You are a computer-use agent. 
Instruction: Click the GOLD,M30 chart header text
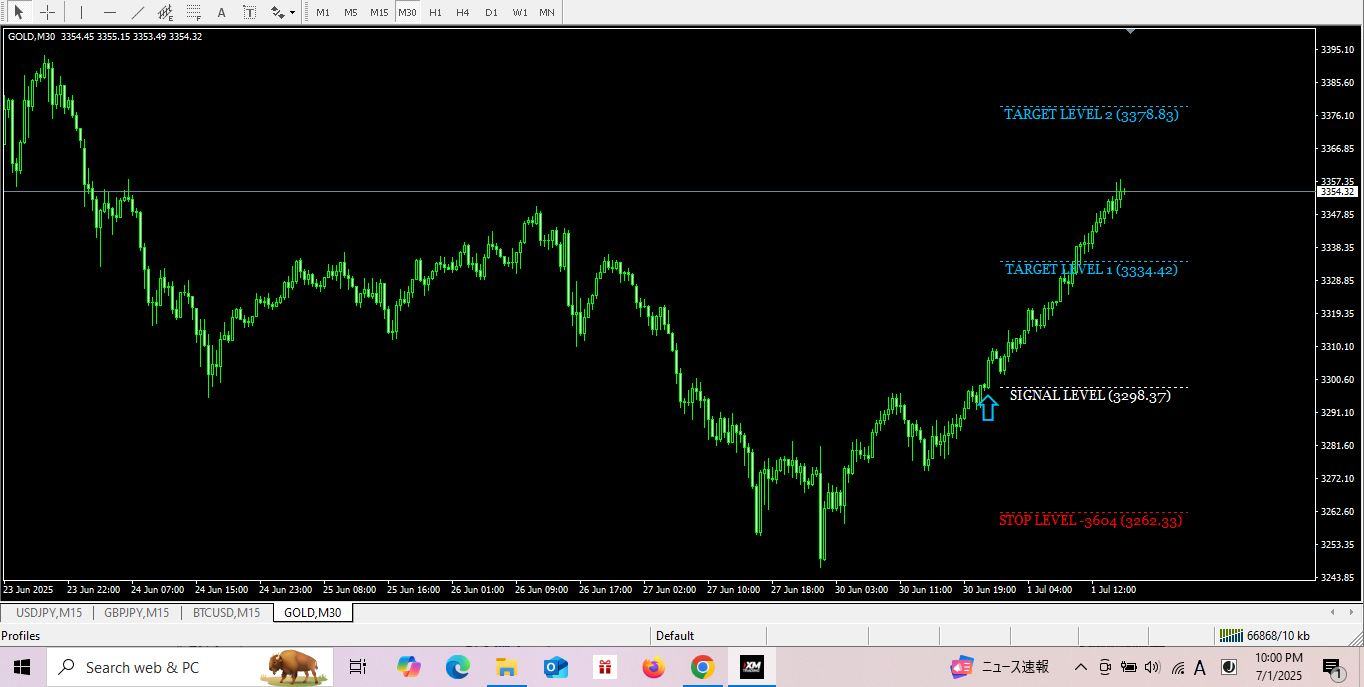tap(105, 37)
